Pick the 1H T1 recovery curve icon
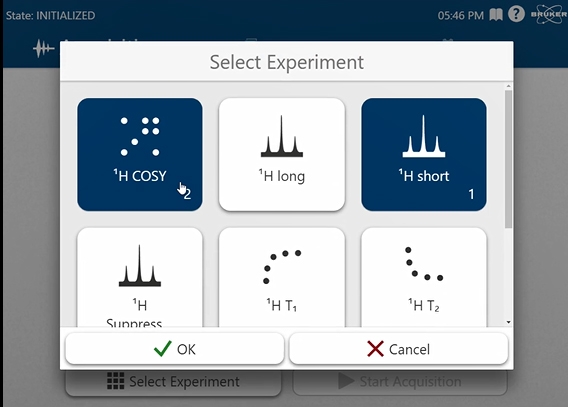Screen dimensions: 568x407 coord(282,267)
